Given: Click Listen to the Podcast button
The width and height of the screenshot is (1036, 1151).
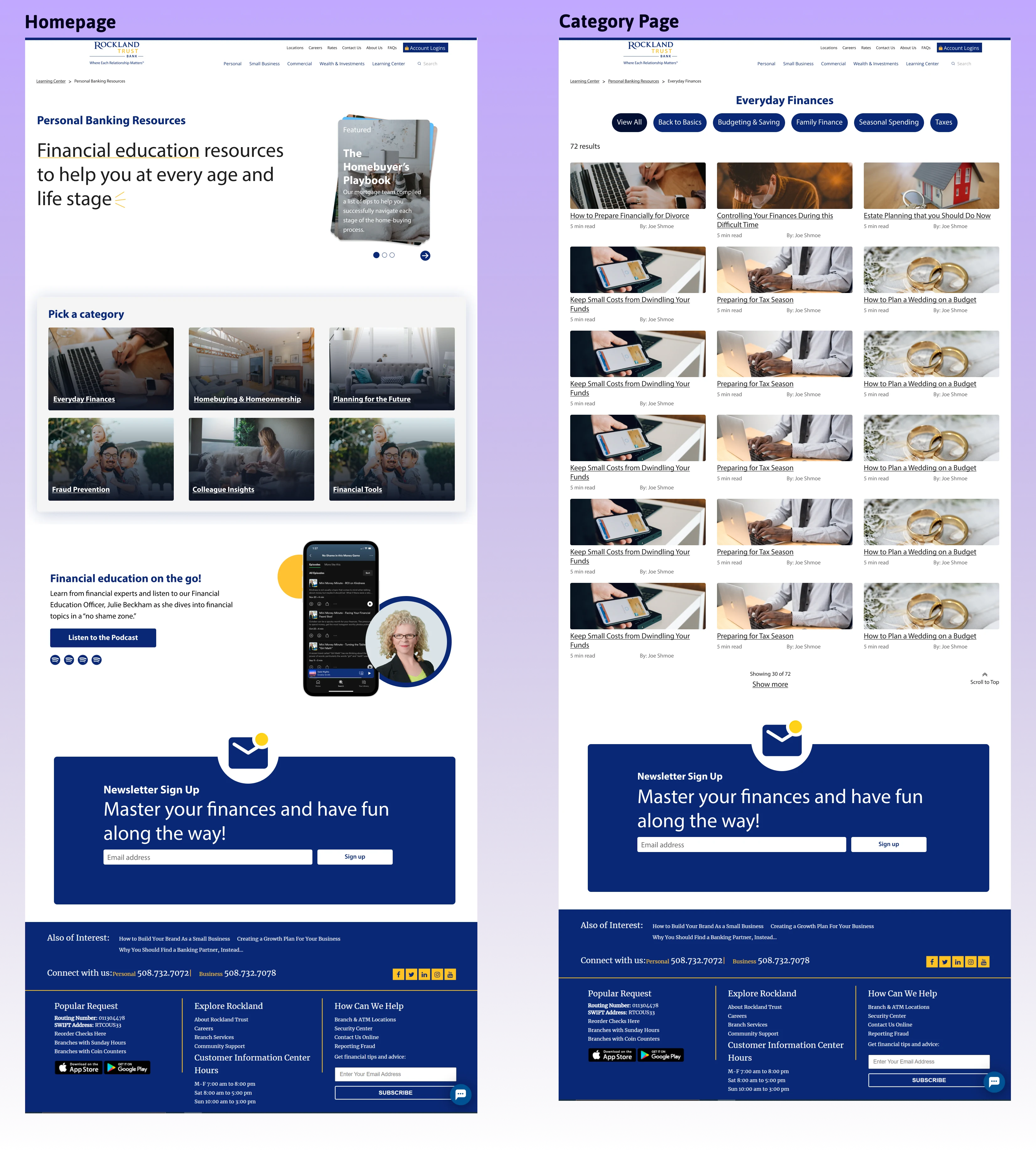Looking at the screenshot, I should 103,637.
